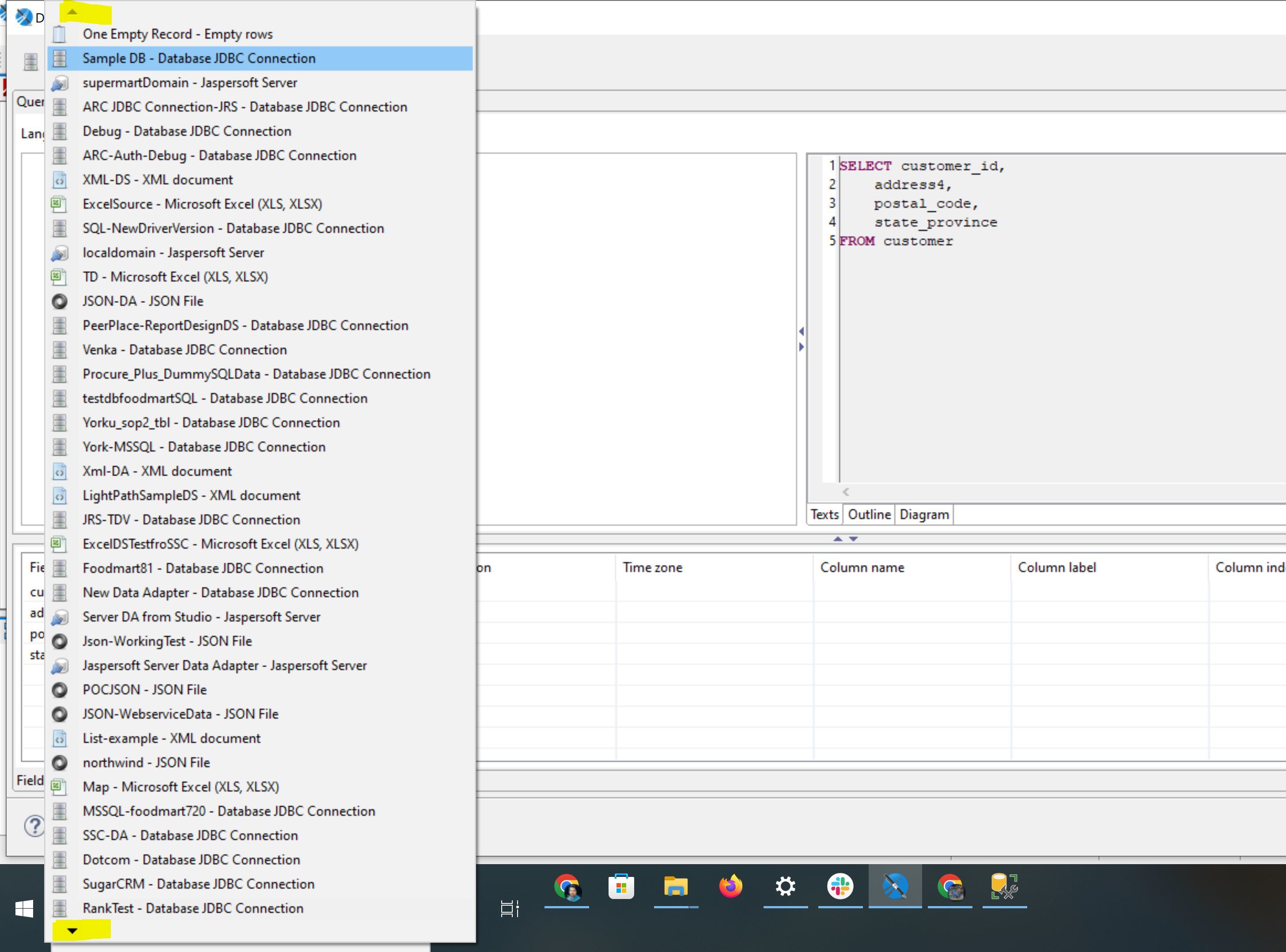Click the testdbfoodmartSQL database icon
Screen dimensions: 1286x952
[59, 398]
